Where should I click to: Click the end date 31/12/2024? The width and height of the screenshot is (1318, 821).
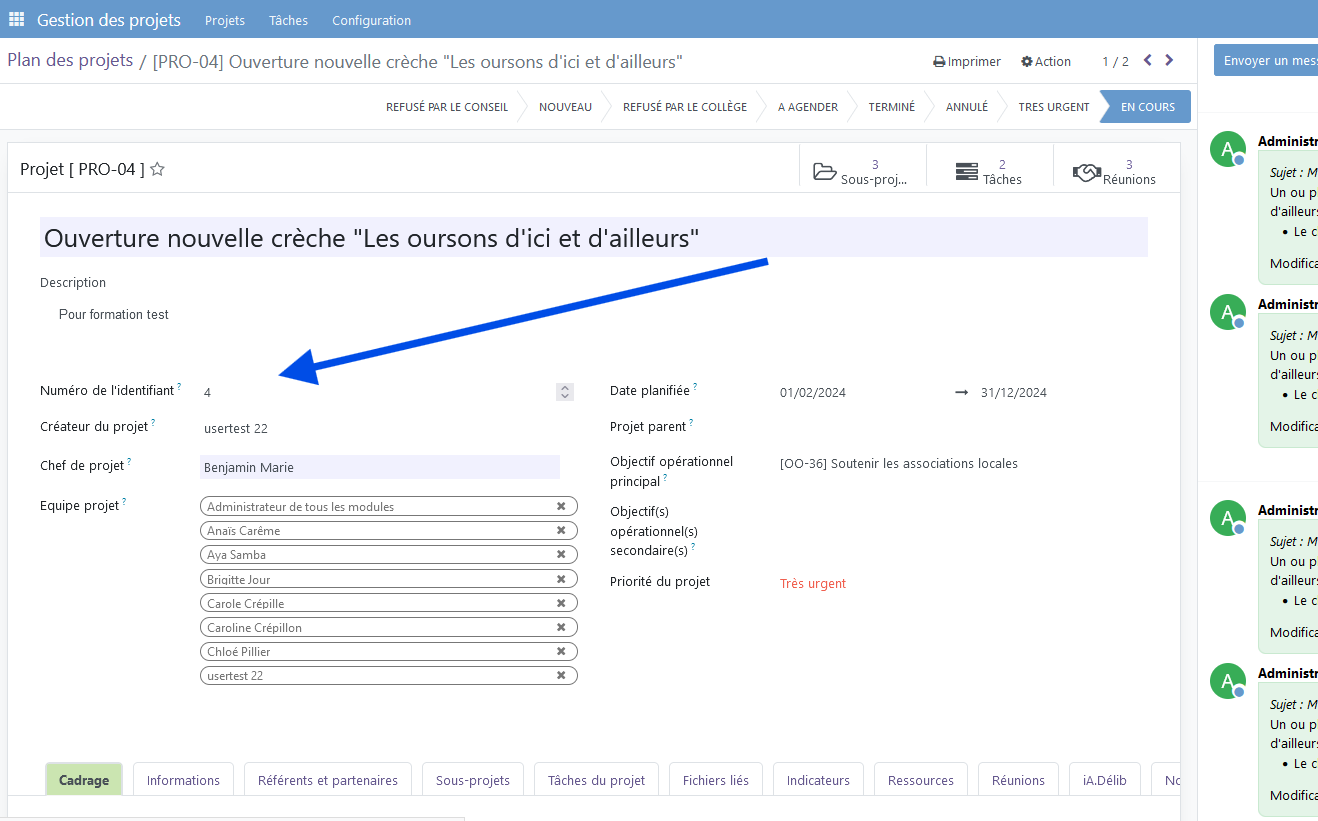coord(1014,392)
